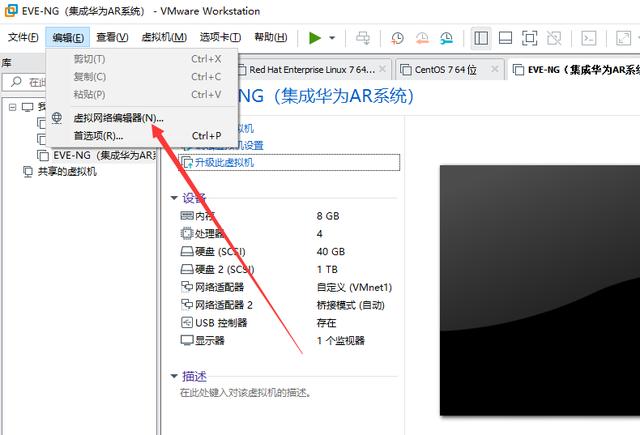Image resolution: width=640 pixels, height=435 pixels.
Task: Click the Hard Disk 2 drive icon
Action: tap(187, 269)
